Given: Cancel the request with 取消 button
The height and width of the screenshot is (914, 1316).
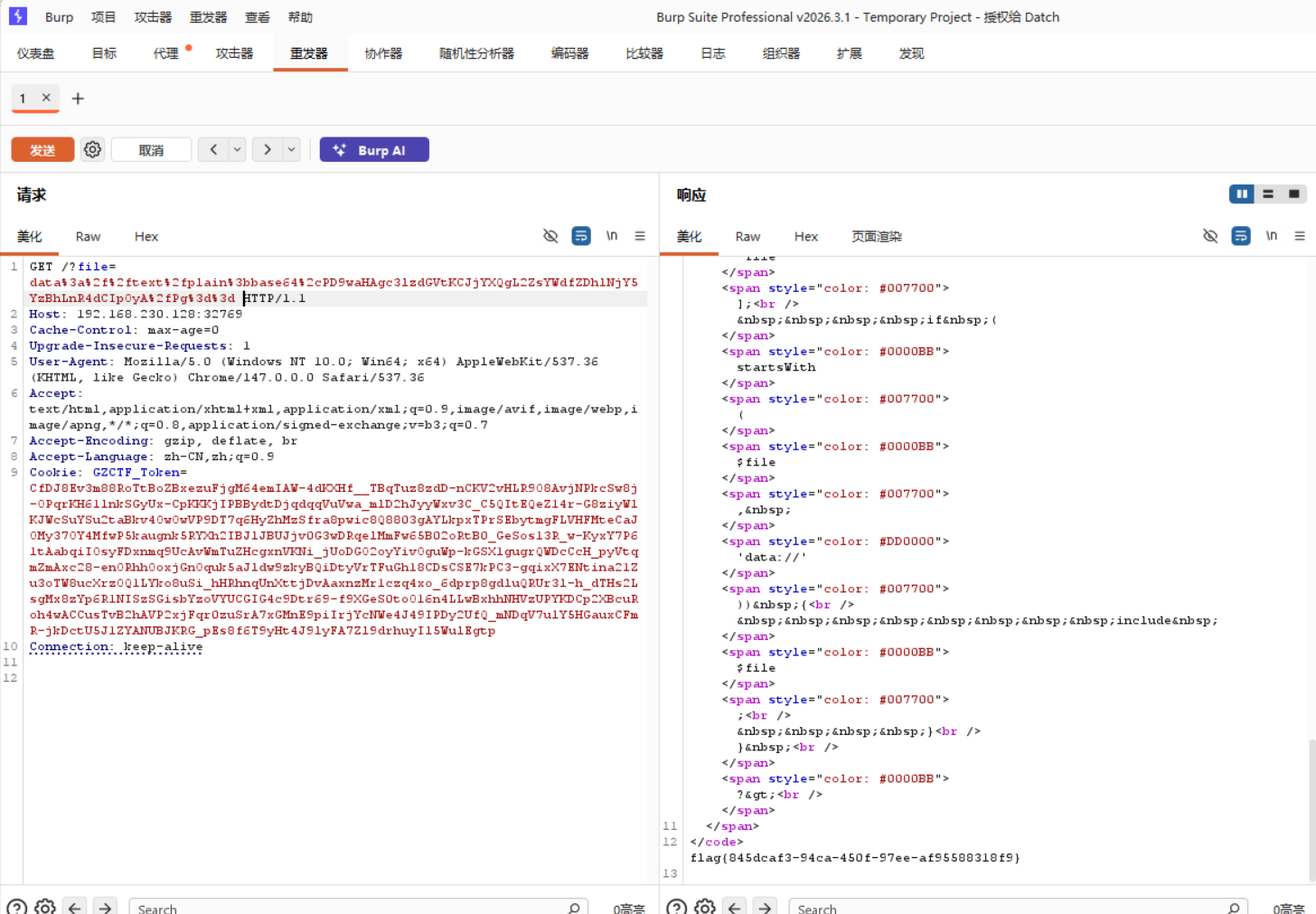Looking at the screenshot, I should pyautogui.click(x=151, y=150).
